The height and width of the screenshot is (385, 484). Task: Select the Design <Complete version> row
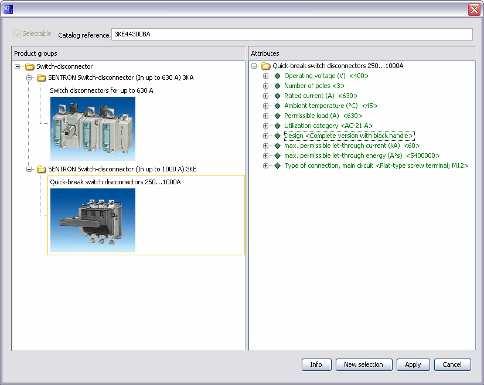click(349, 136)
